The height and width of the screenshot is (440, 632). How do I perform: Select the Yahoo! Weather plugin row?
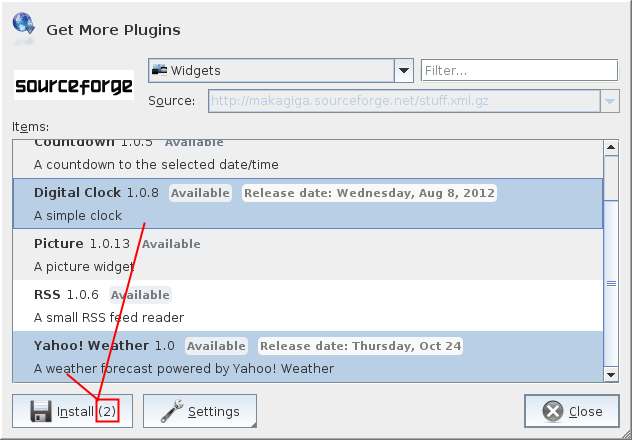pyautogui.click(x=308, y=357)
